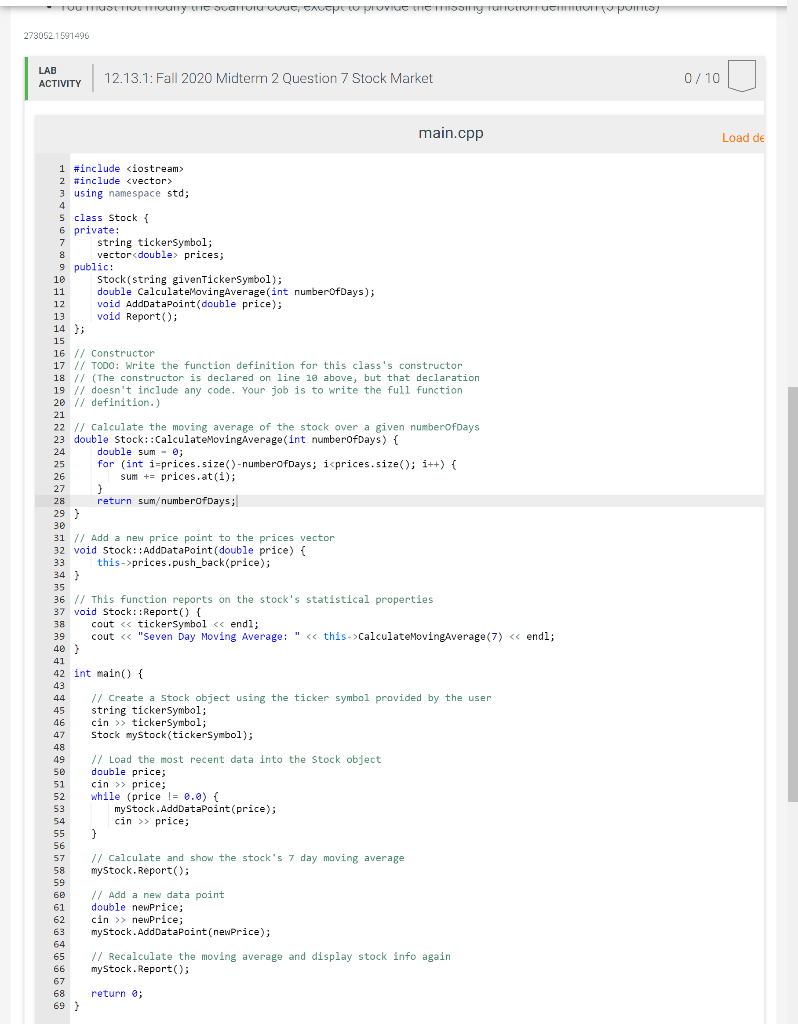
Task: Click line 'double newPrice;'
Action: tap(137, 908)
